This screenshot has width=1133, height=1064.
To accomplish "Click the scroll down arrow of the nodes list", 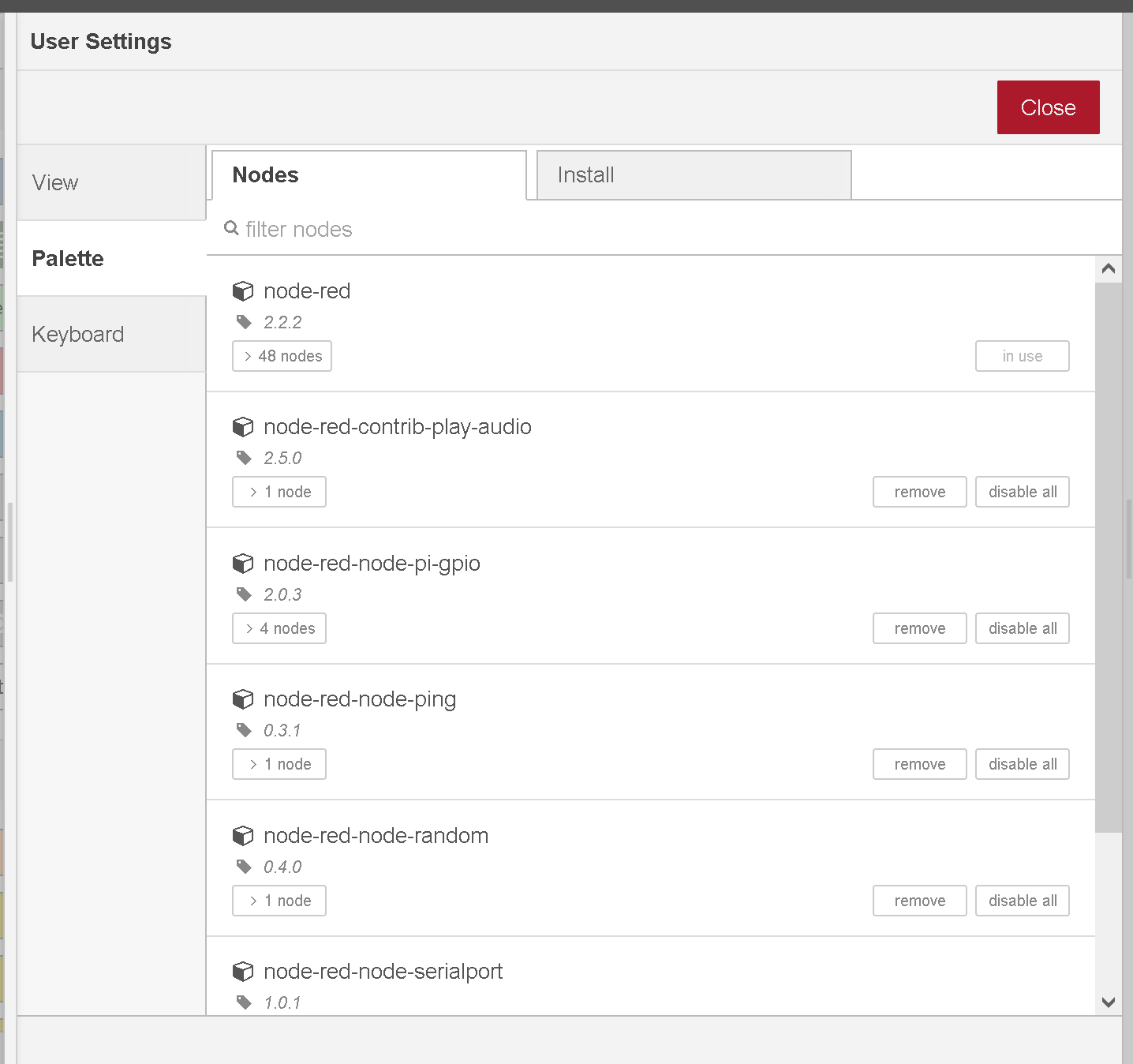I will pos(1109,1002).
